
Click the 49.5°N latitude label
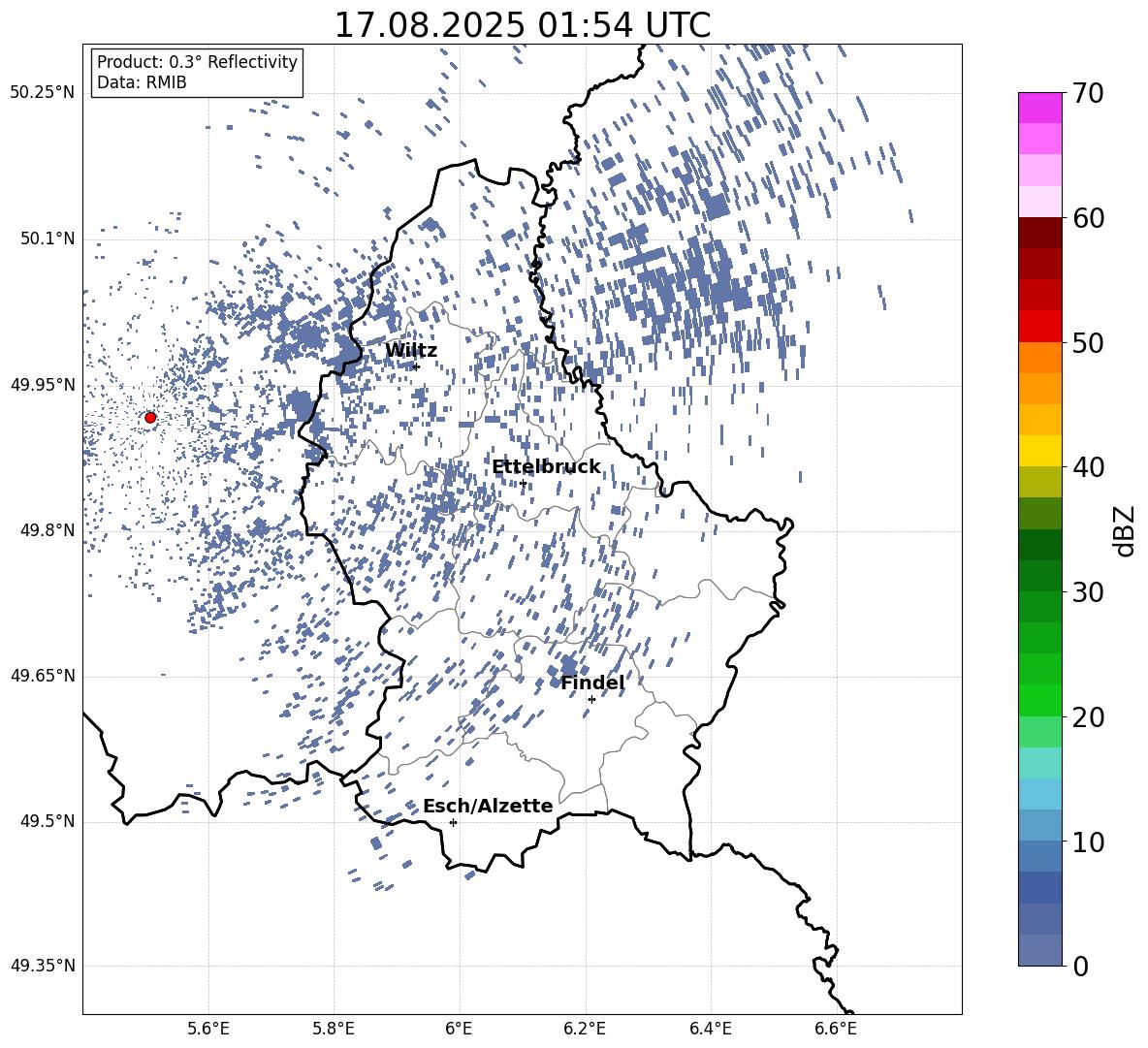(x=47, y=821)
